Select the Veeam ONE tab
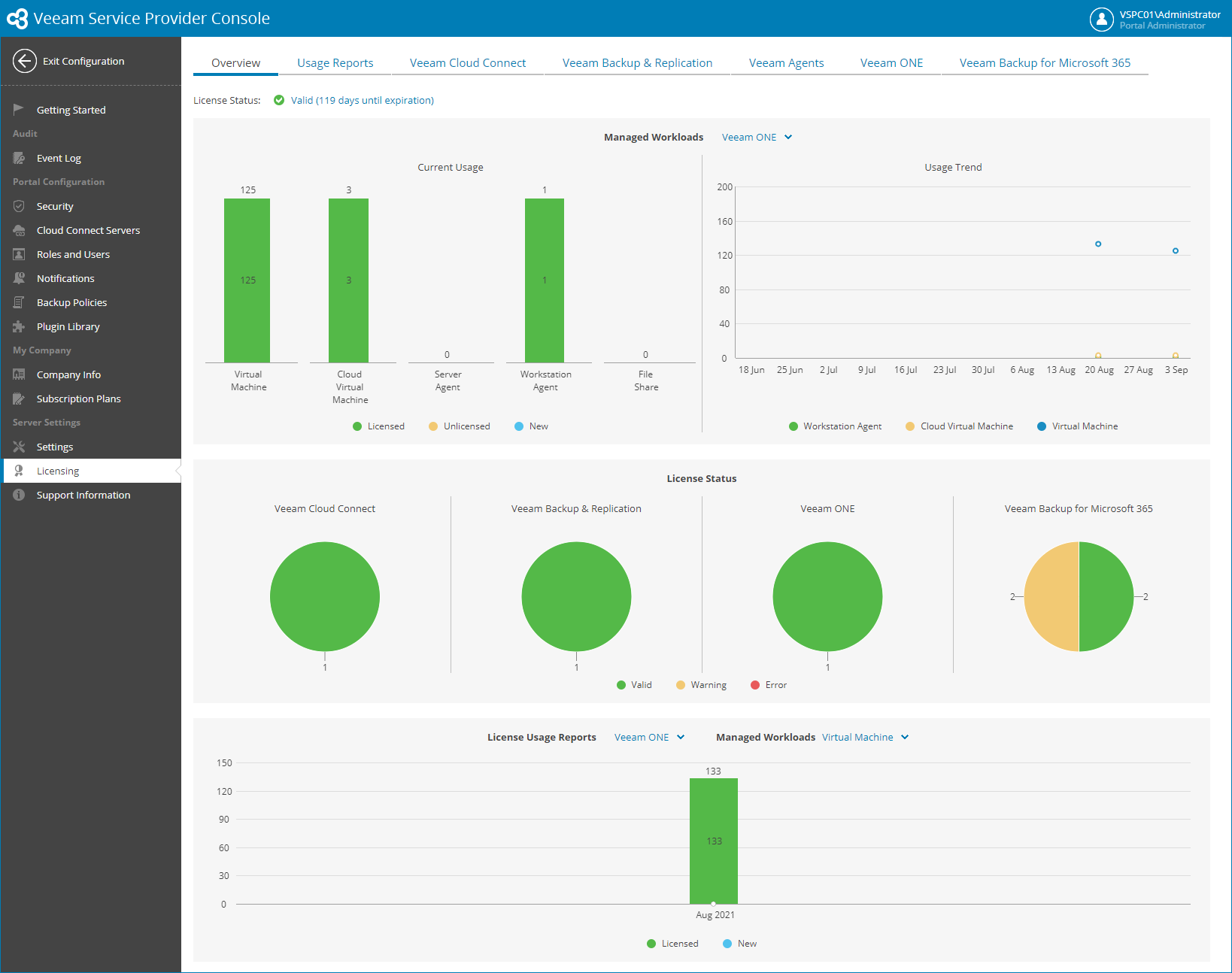1232x973 pixels. coord(891,63)
